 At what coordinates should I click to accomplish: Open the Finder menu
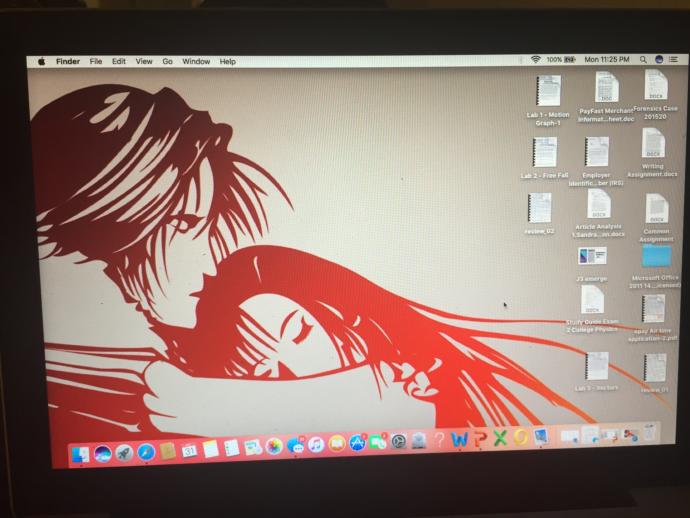pyautogui.click(x=68, y=62)
